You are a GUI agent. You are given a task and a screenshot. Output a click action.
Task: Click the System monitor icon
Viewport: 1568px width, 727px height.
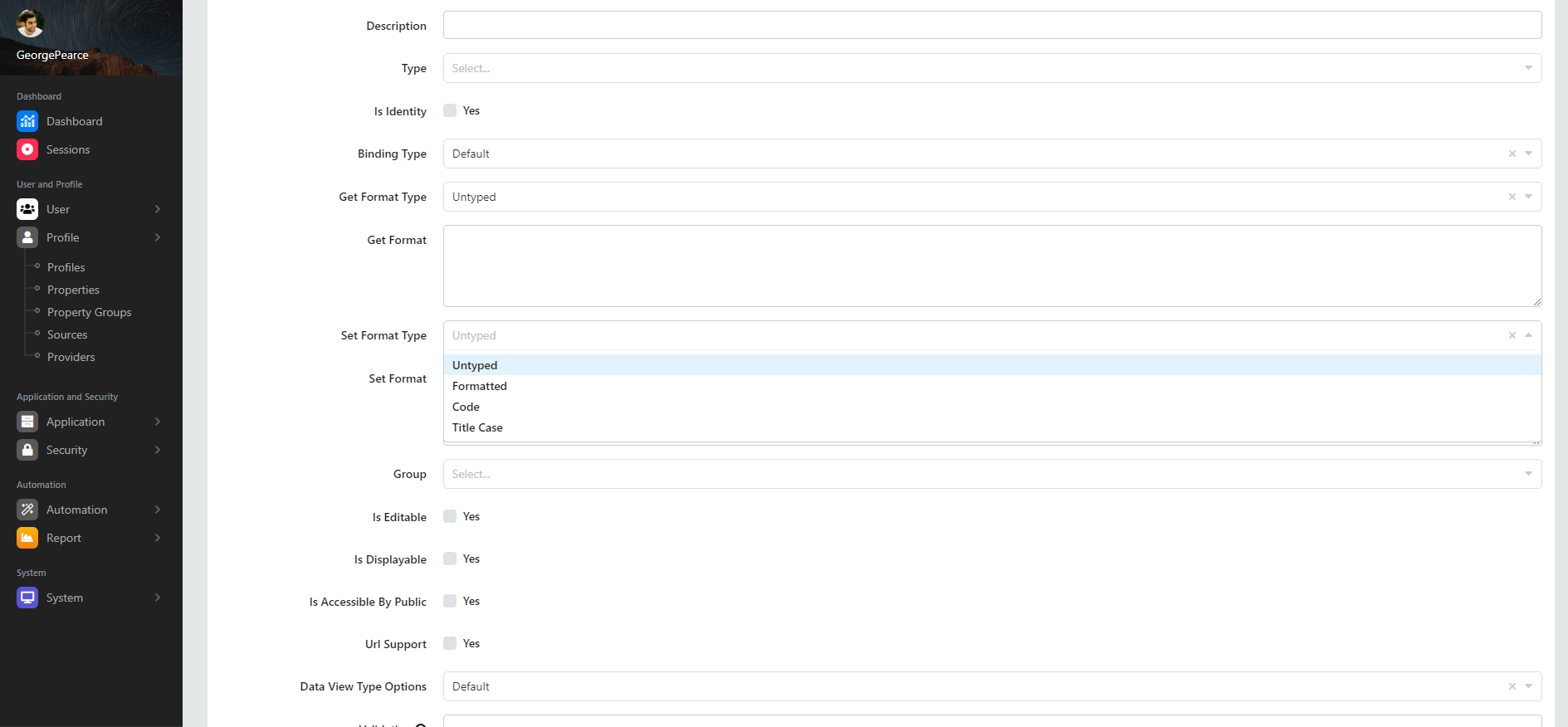tap(27, 598)
